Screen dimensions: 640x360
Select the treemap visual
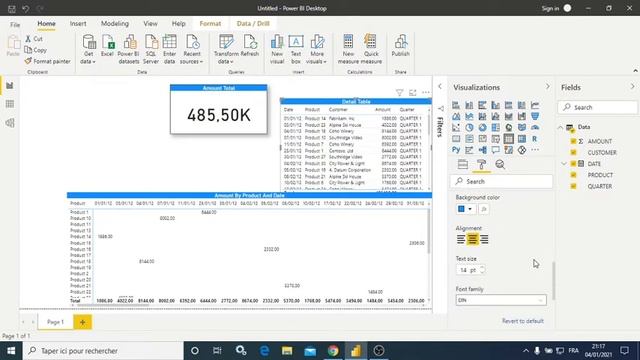(x=496, y=128)
